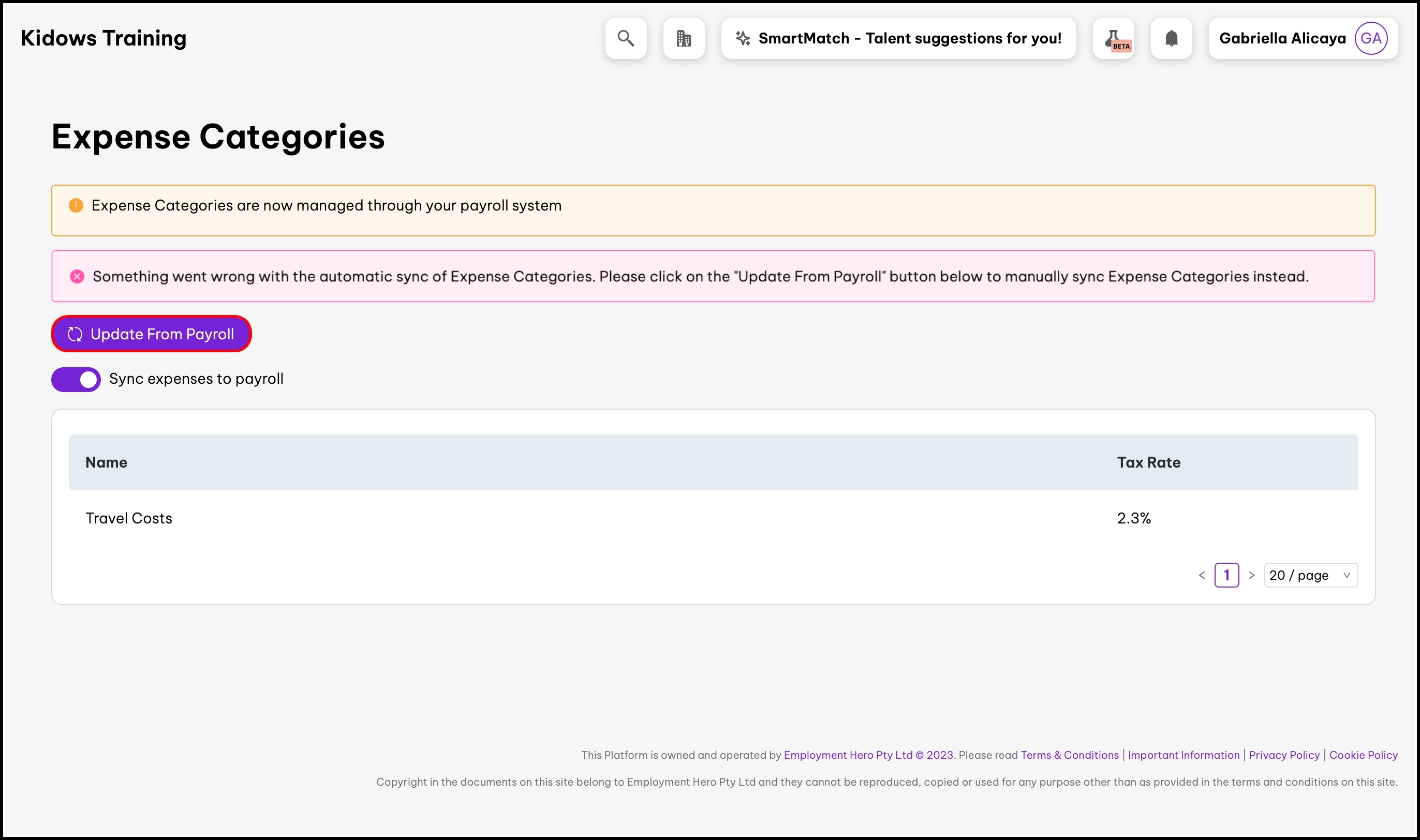Open Gabriella Alicaya user menu
The width and height of the screenshot is (1420, 840).
[x=1282, y=38]
